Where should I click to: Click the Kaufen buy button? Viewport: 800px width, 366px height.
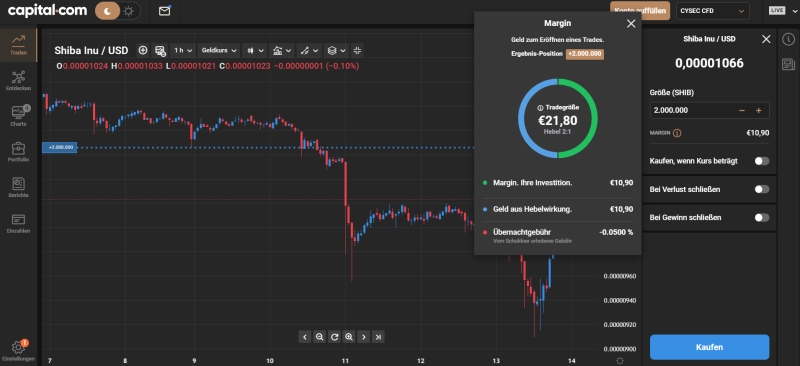point(709,347)
